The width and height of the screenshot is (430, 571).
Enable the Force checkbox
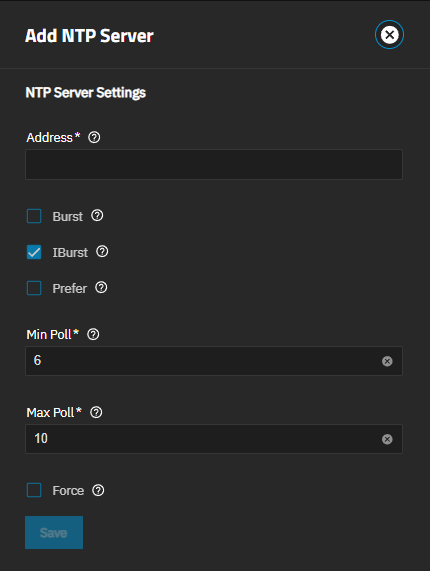click(34, 490)
